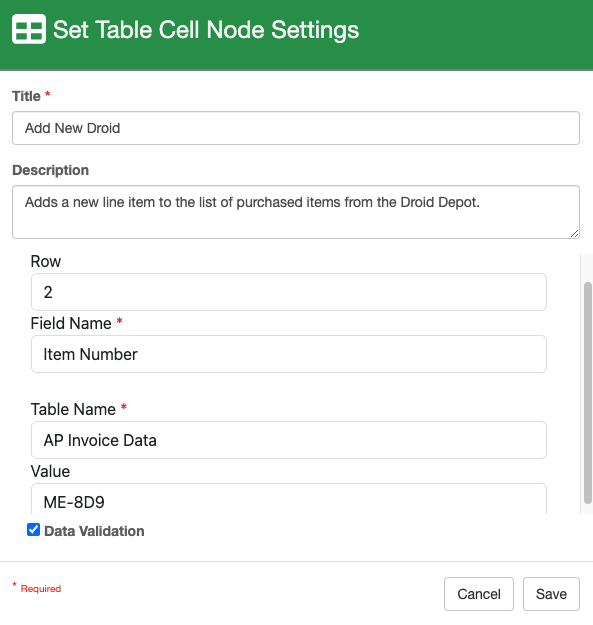
Task: Click the Title field containing Add New Droid
Action: (x=296, y=128)
